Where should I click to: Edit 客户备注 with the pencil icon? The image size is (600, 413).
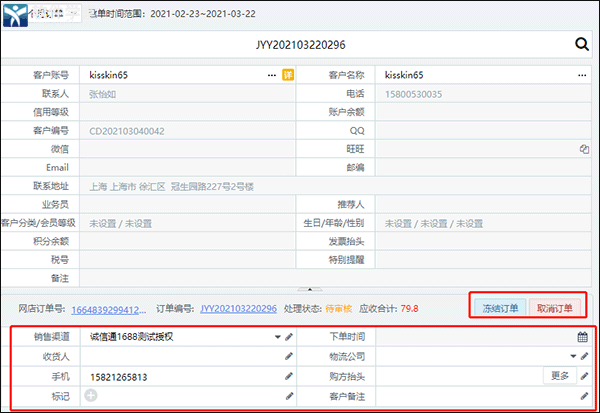pos(584,396)
